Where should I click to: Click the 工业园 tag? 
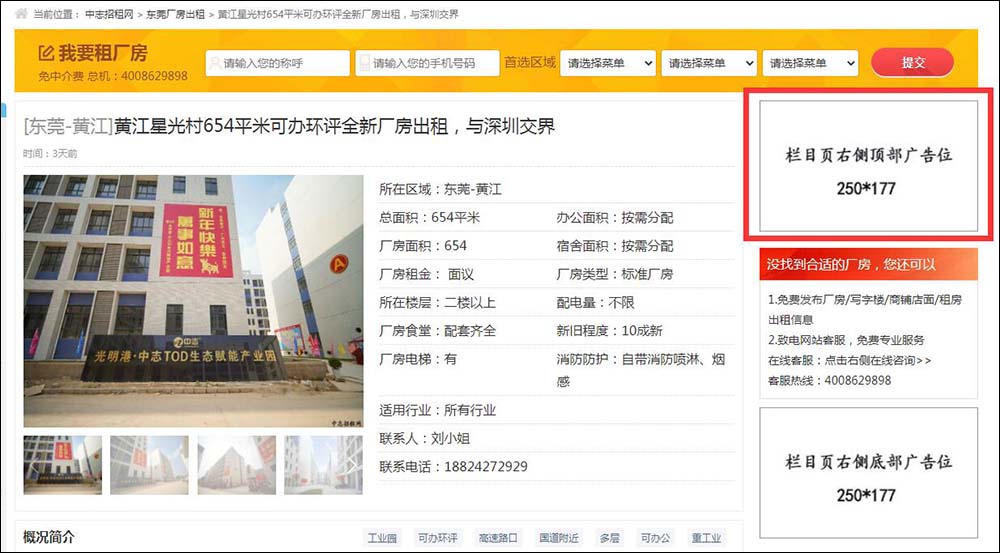click(382, 538)
